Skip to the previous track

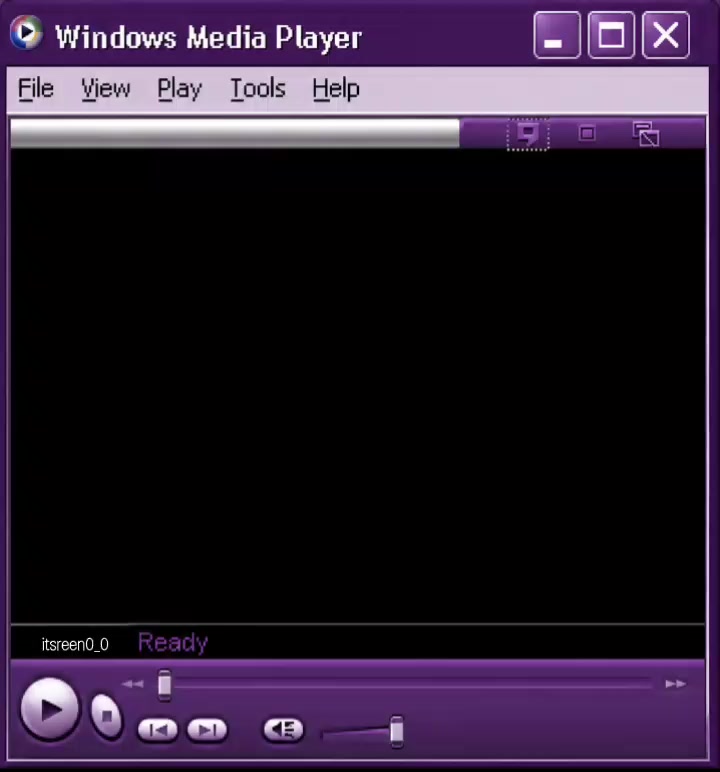click(x=158, y=730)
